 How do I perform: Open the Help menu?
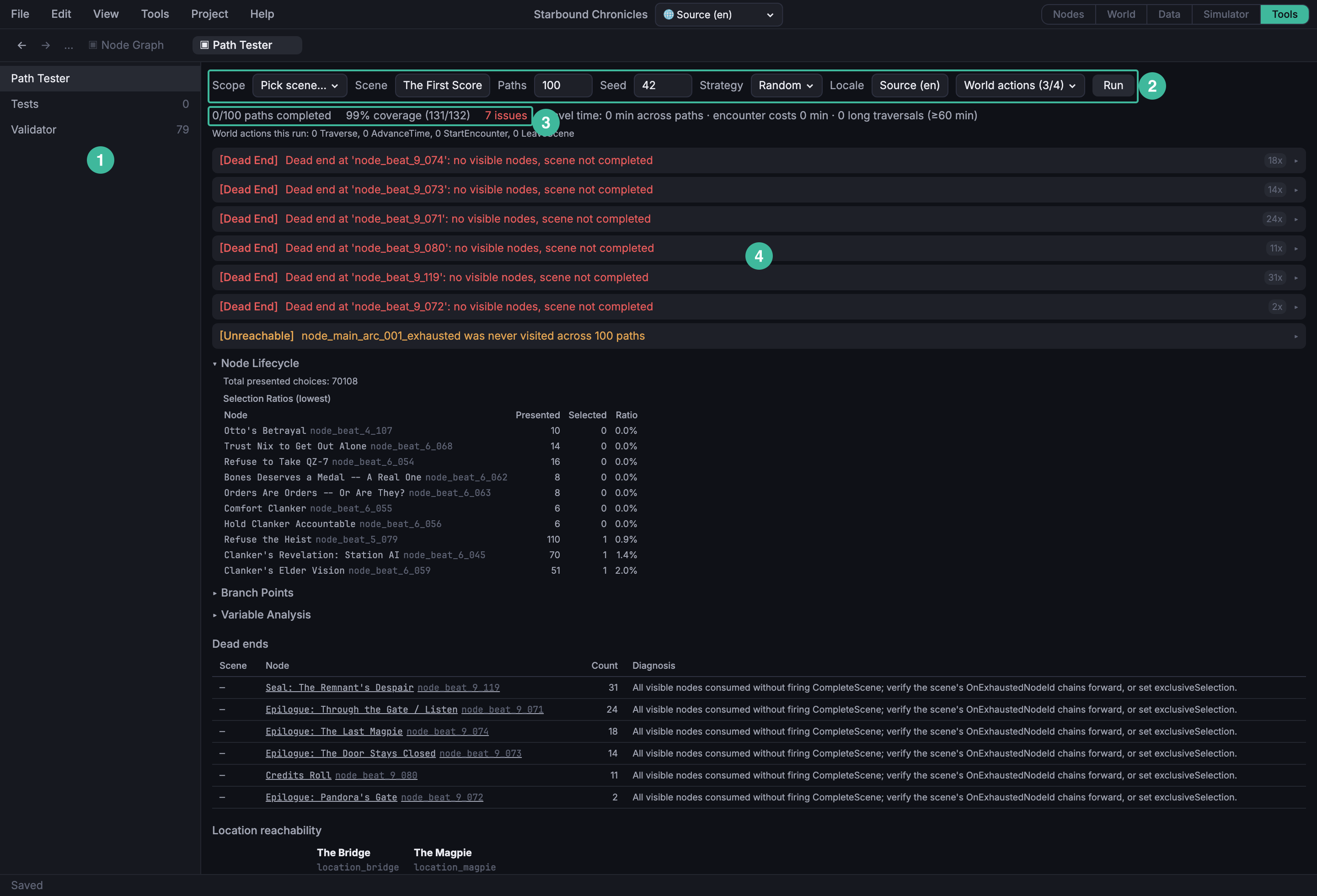262,14
